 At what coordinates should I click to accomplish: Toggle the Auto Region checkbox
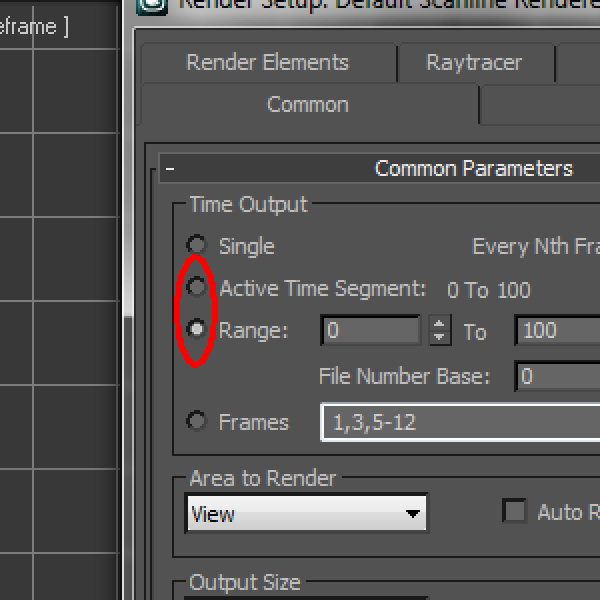pyautogui.click(x=515, y=512)
